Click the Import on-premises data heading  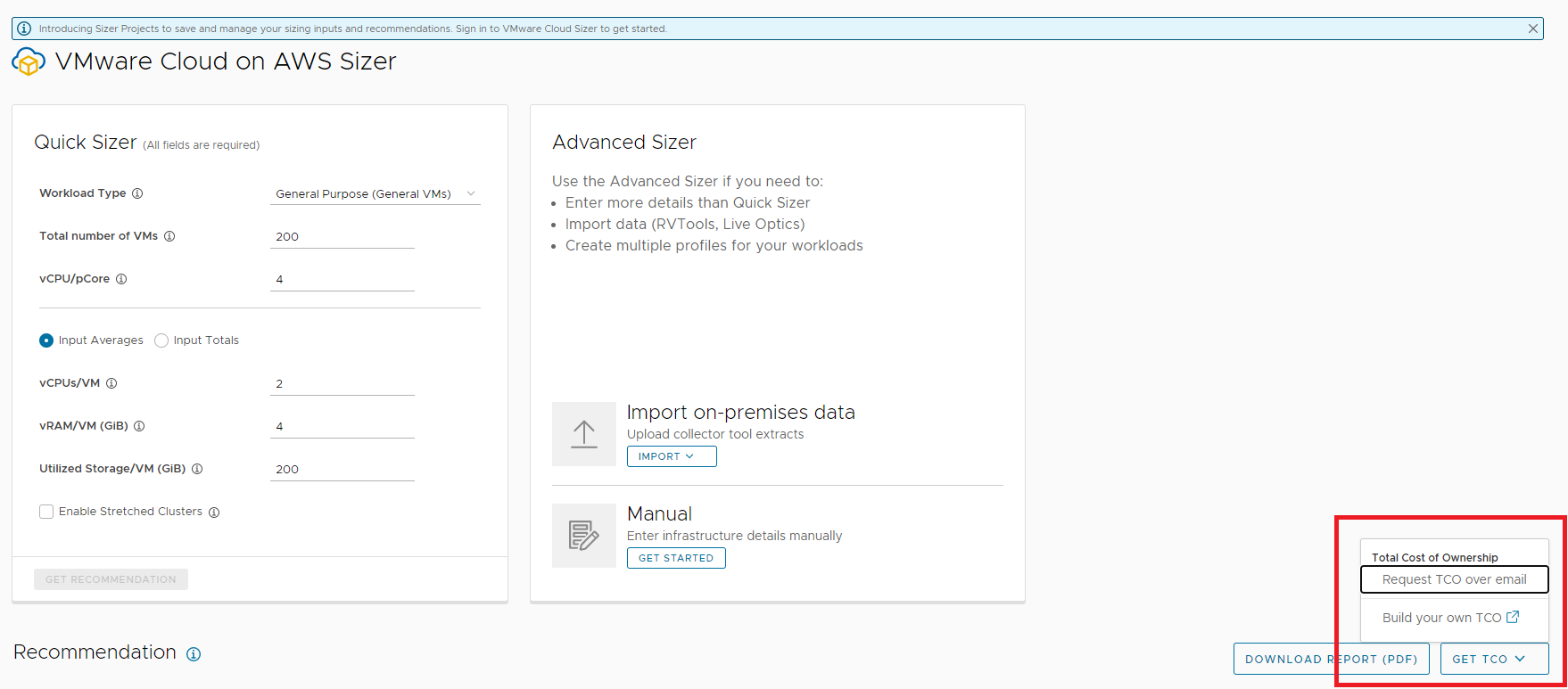pyautogui.click(x=741, y=413)
